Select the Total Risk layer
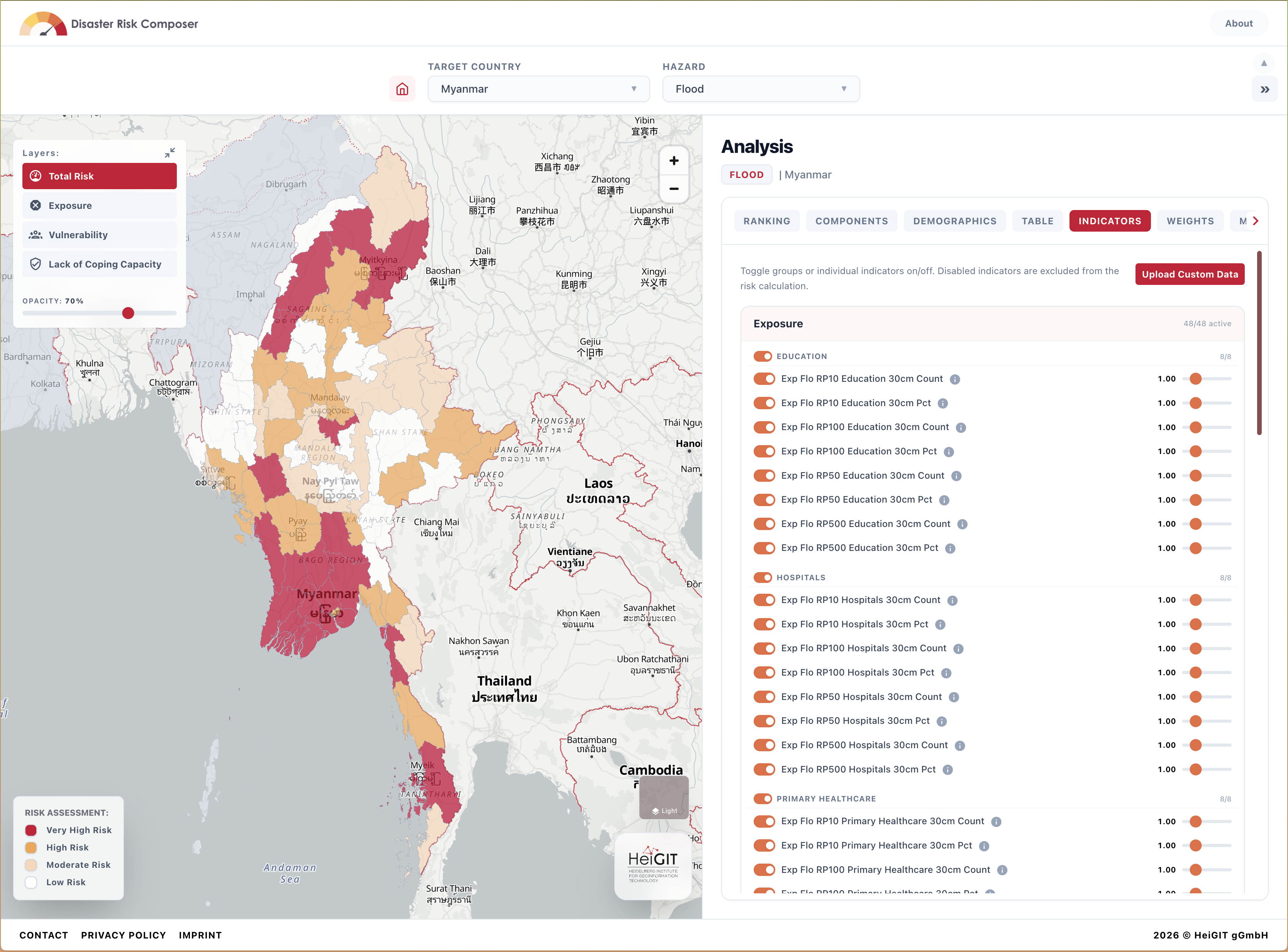Image resolution: width=1288 pixels, height=952 pixels. pyautogui.click(x=99, y=176)
